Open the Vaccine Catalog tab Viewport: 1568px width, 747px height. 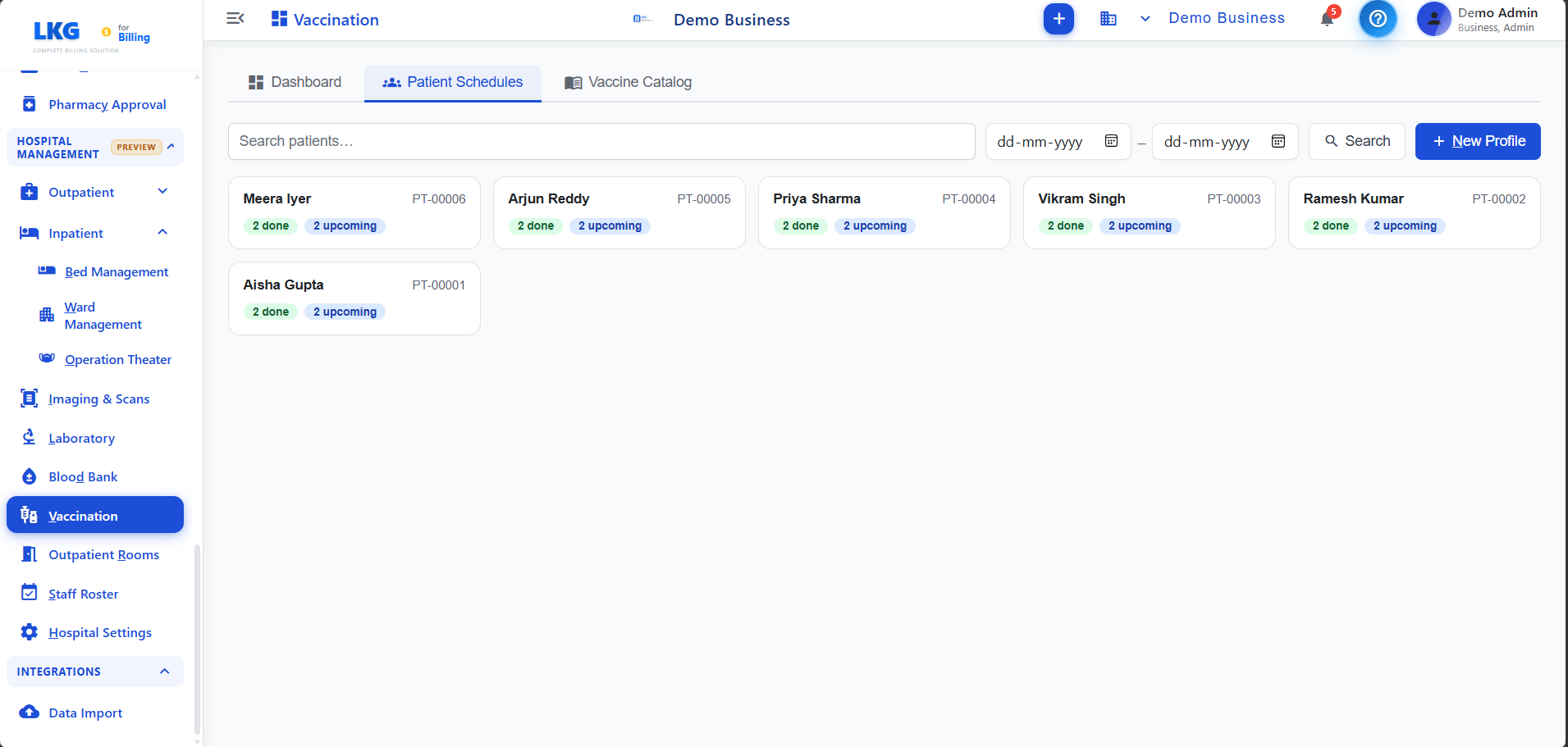(x=629, y=82)
